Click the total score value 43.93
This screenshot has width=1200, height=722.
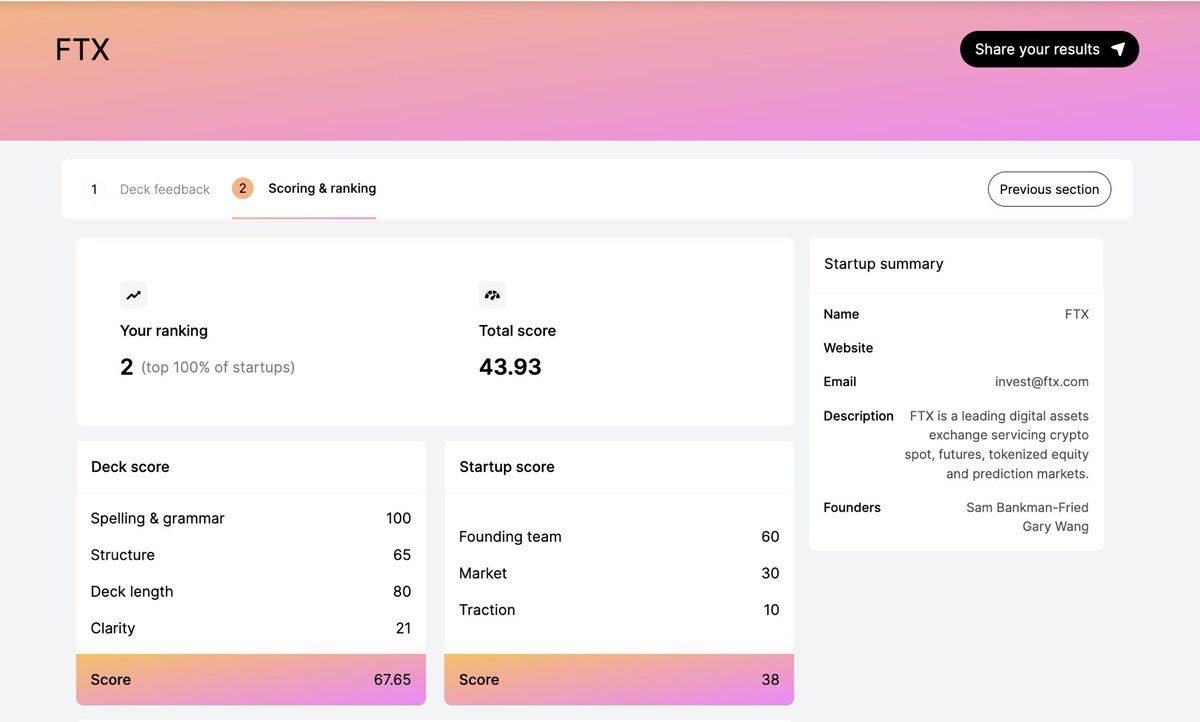[510, 367]
